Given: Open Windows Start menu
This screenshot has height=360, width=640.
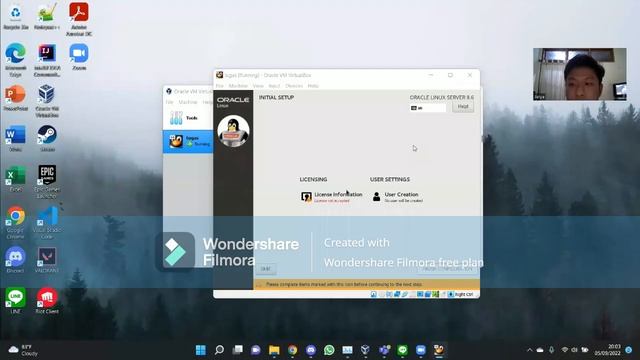Looking at the screenshot, I should (201, 350).
